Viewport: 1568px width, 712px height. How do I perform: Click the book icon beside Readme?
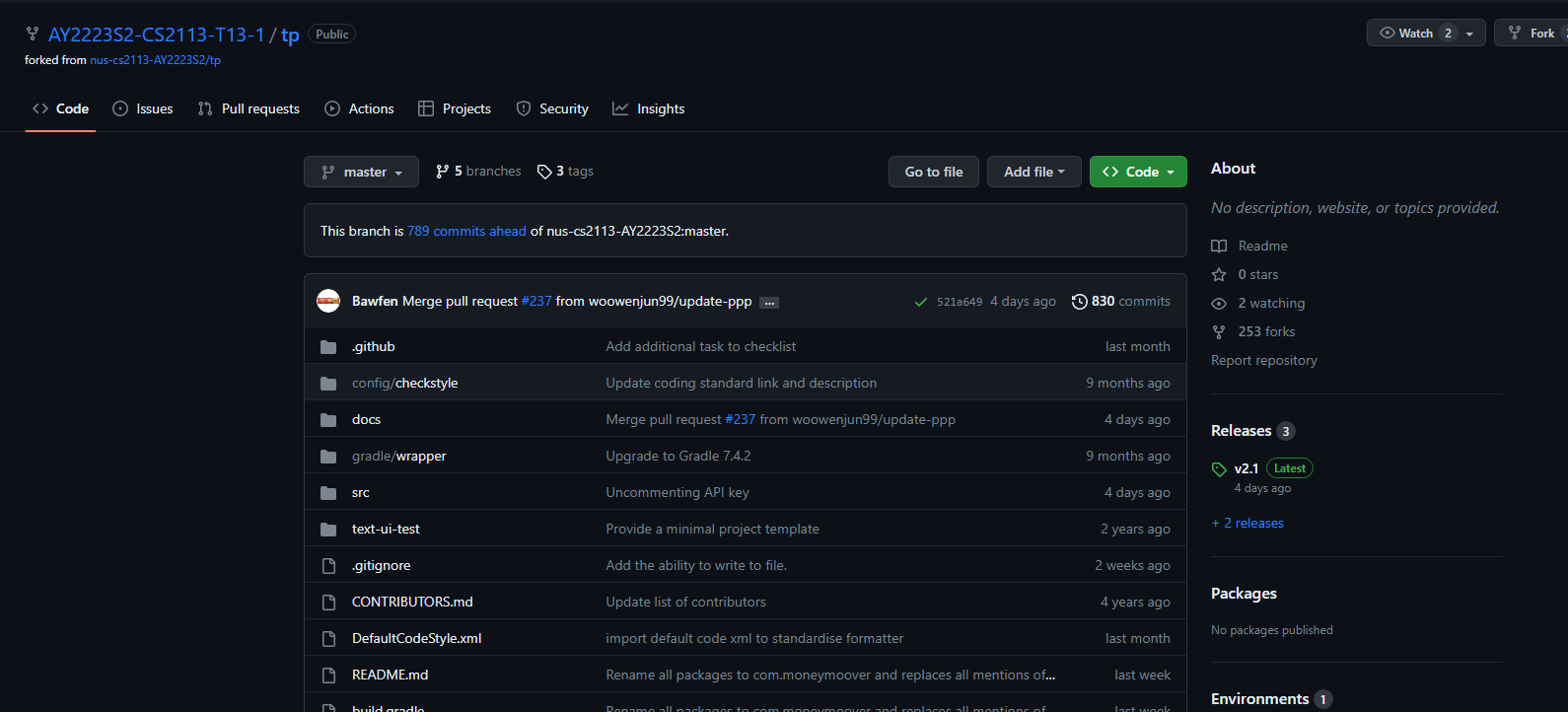(x=1219, y=246)
